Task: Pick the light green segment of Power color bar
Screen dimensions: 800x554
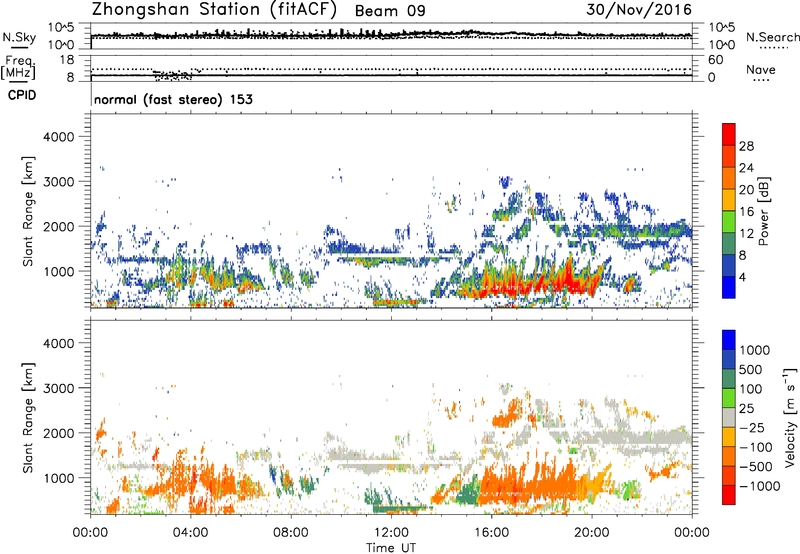Action: (x=729, y=222)
